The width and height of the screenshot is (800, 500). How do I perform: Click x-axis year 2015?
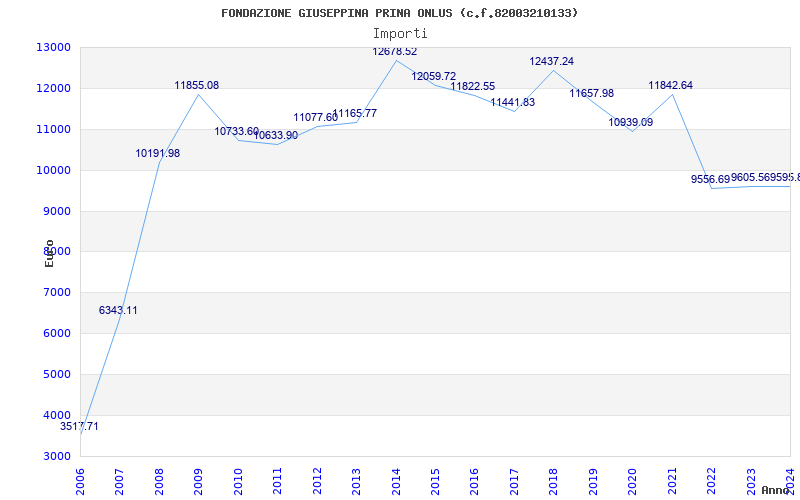(435, 481)
